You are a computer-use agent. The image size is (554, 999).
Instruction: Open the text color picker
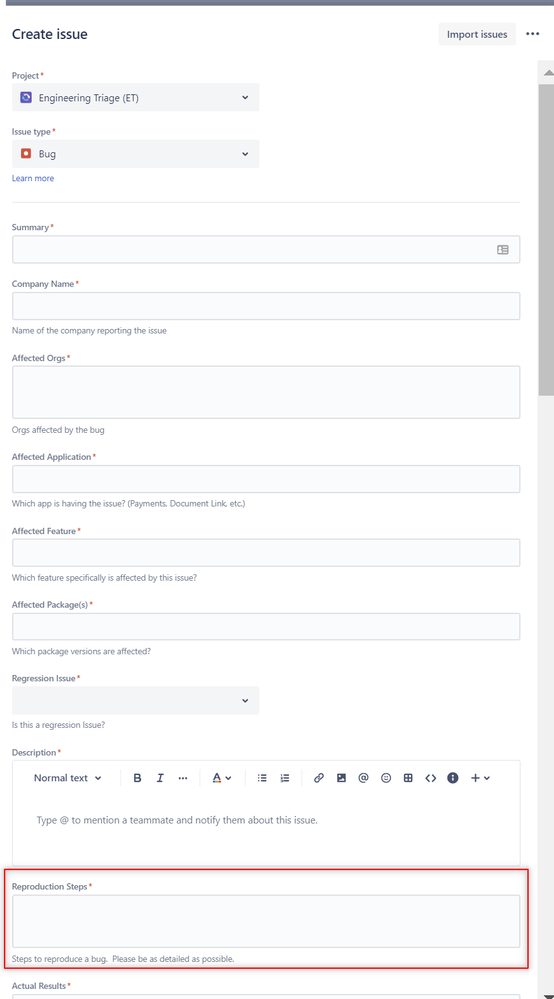coord(222,778)
